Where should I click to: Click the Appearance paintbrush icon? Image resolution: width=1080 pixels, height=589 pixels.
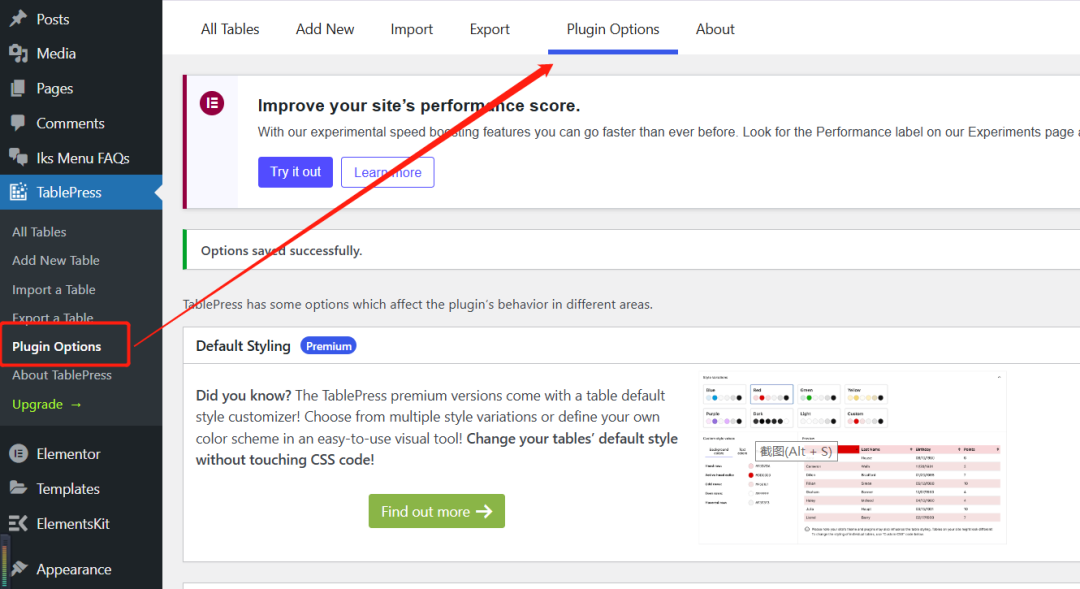(x=19, y=568)
